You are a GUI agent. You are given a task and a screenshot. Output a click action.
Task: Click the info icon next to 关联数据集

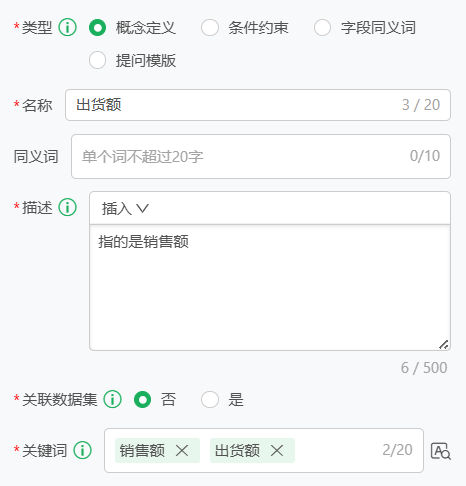(x=112, y=399)
